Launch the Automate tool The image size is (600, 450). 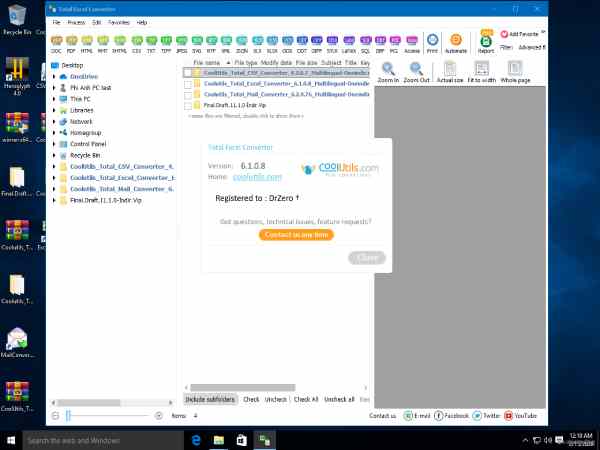click(x=456, y=44)
